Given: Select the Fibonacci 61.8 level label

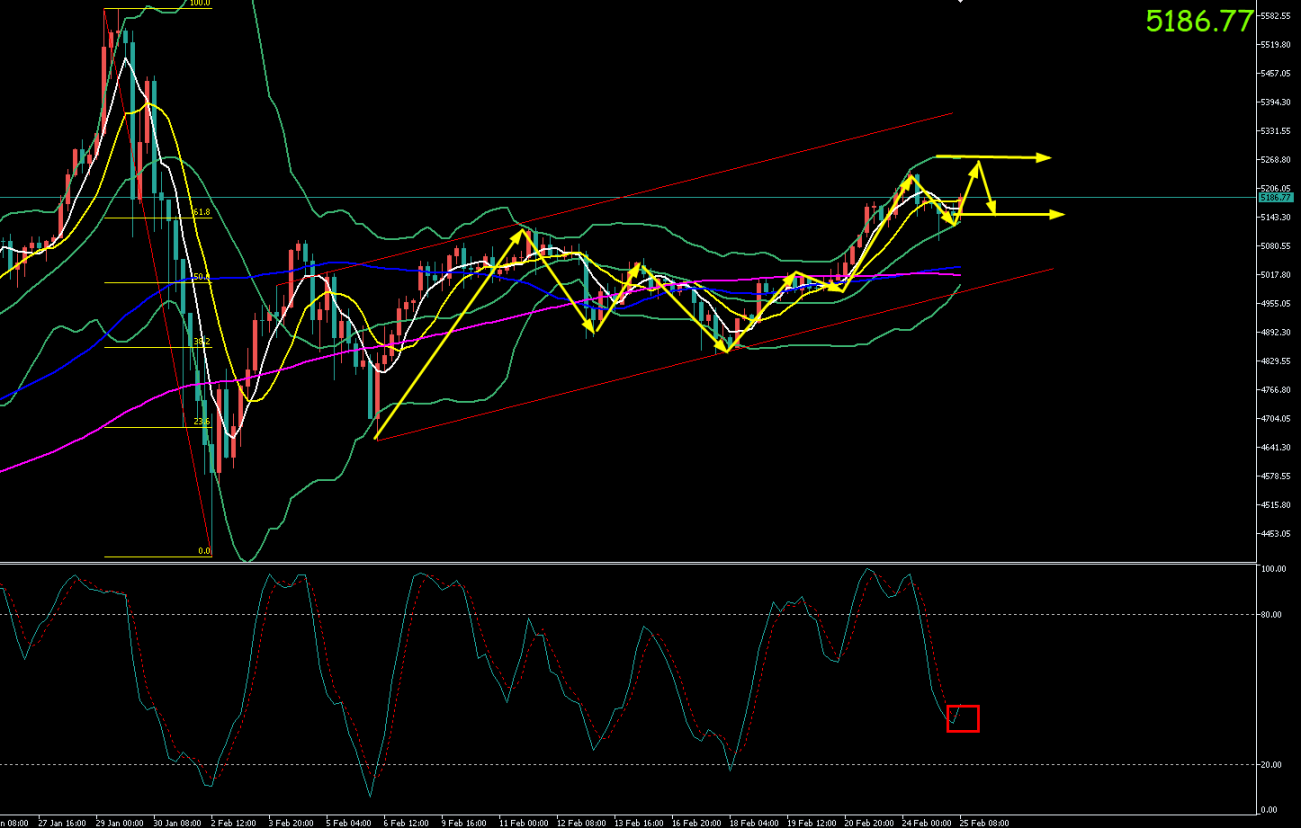Looking at the screenshot, I should (201, 213).
